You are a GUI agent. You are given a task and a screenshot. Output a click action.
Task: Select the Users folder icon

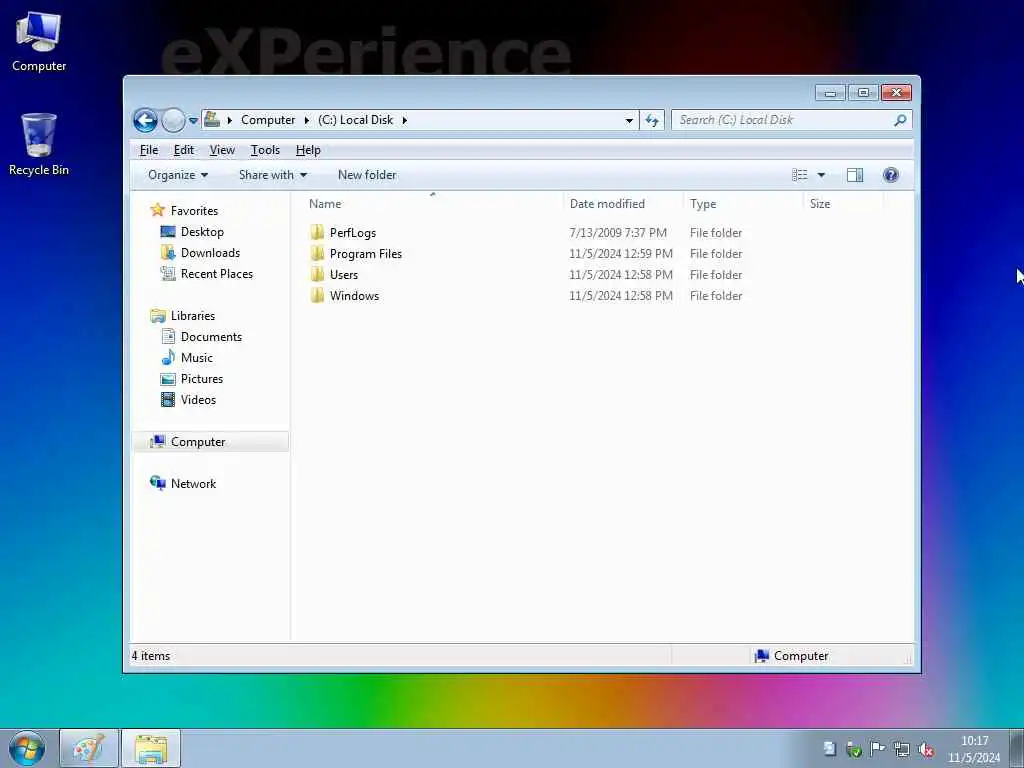(x=317, y=274)
